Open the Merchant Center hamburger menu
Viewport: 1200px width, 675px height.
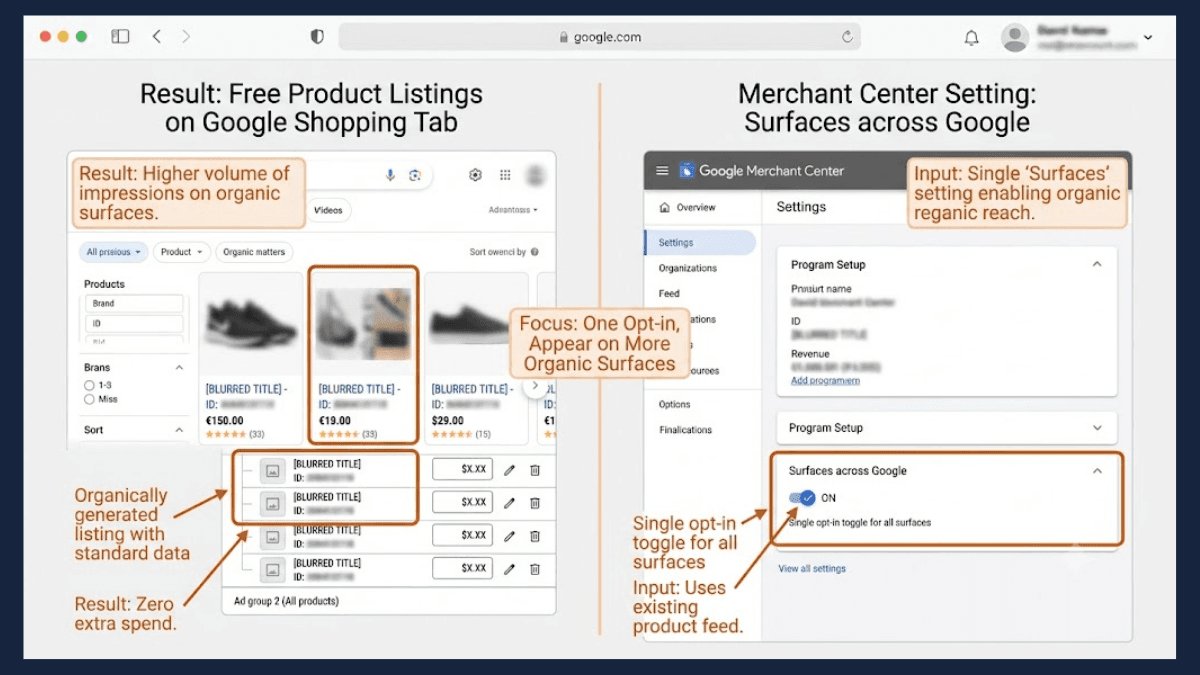click(661, 171)
